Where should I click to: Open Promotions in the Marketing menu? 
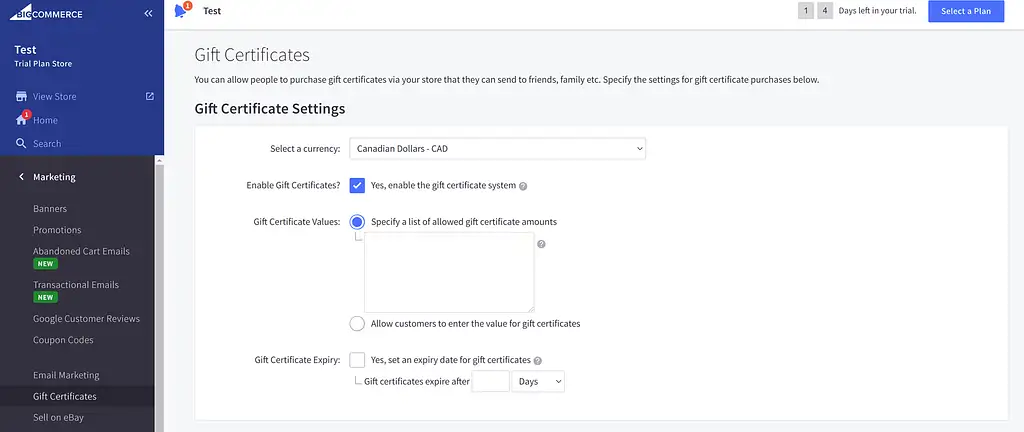tap(57, 230)
